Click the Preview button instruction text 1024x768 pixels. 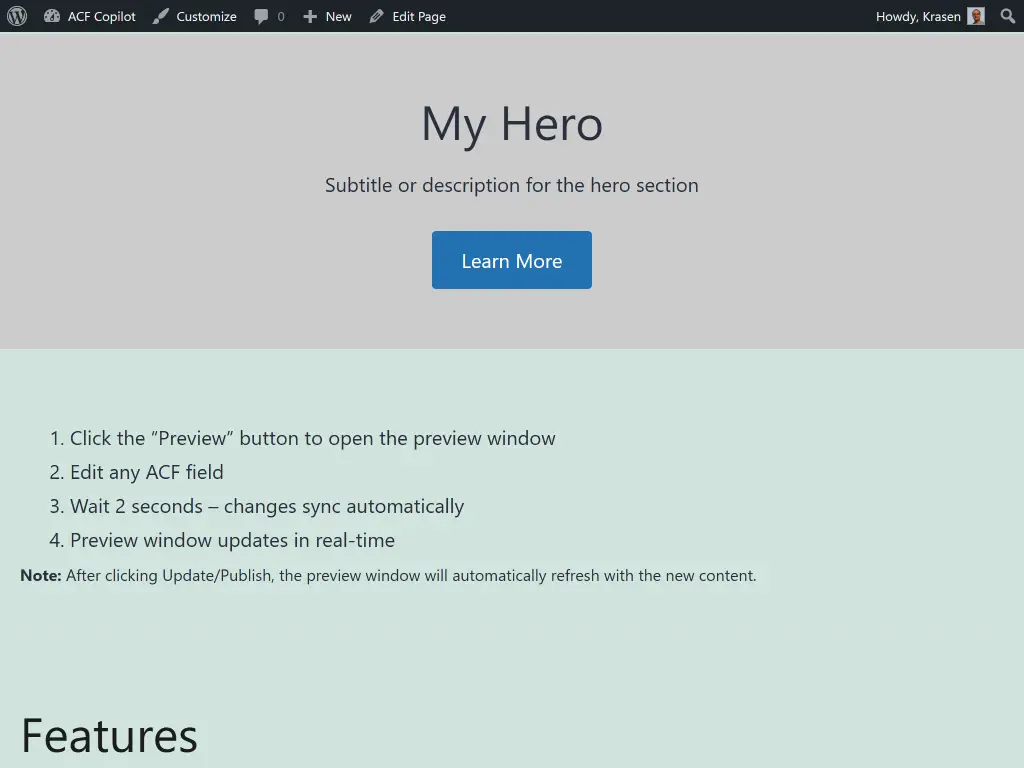(x=313, y=438)
